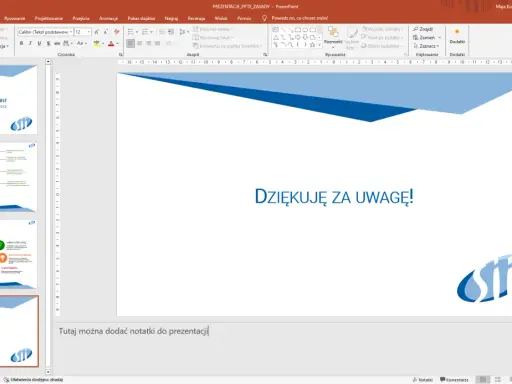Open accessibility status in status bar

coord(33,380)
